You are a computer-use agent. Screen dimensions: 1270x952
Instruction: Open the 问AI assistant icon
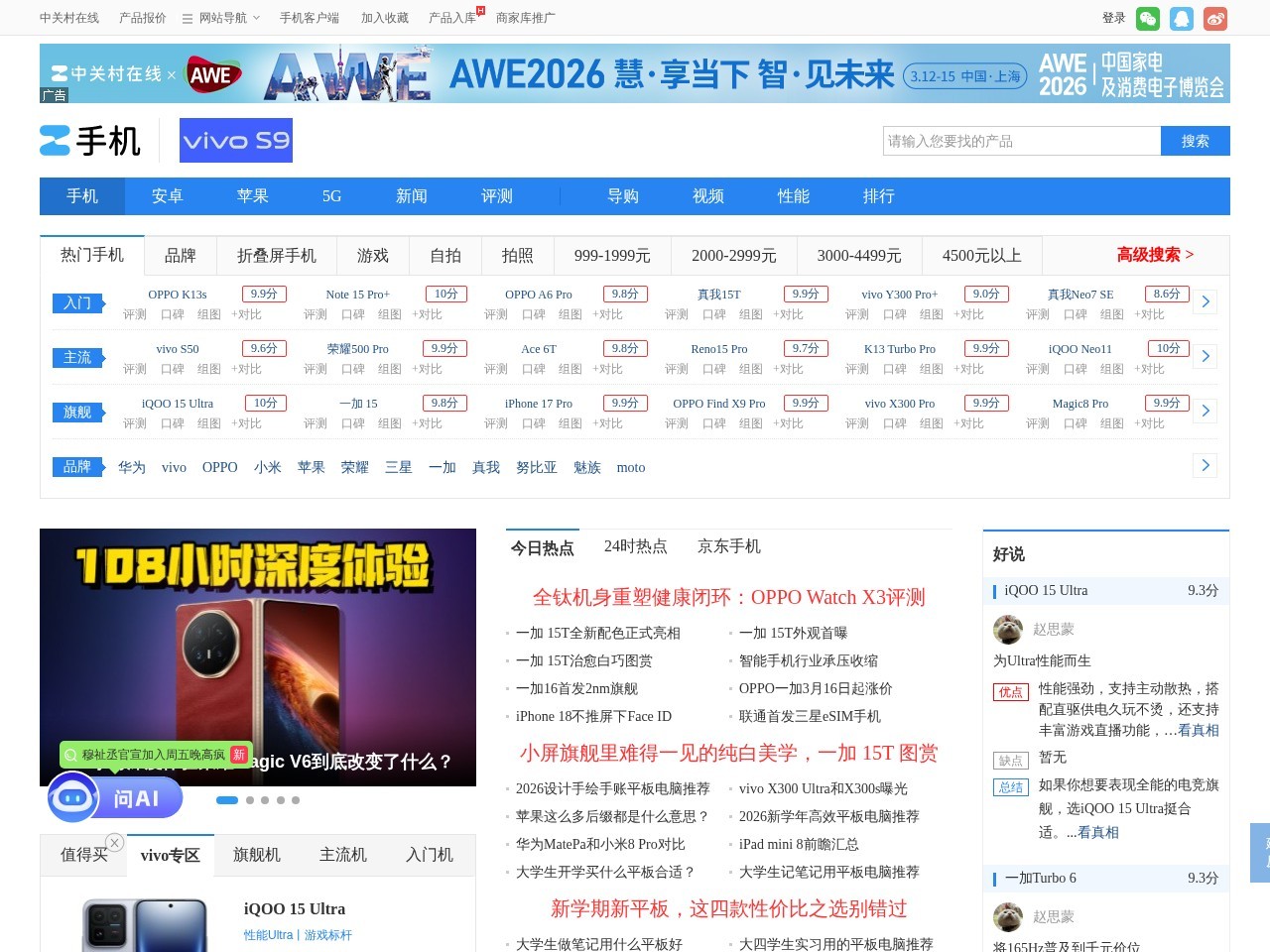[x=71, y=797]
